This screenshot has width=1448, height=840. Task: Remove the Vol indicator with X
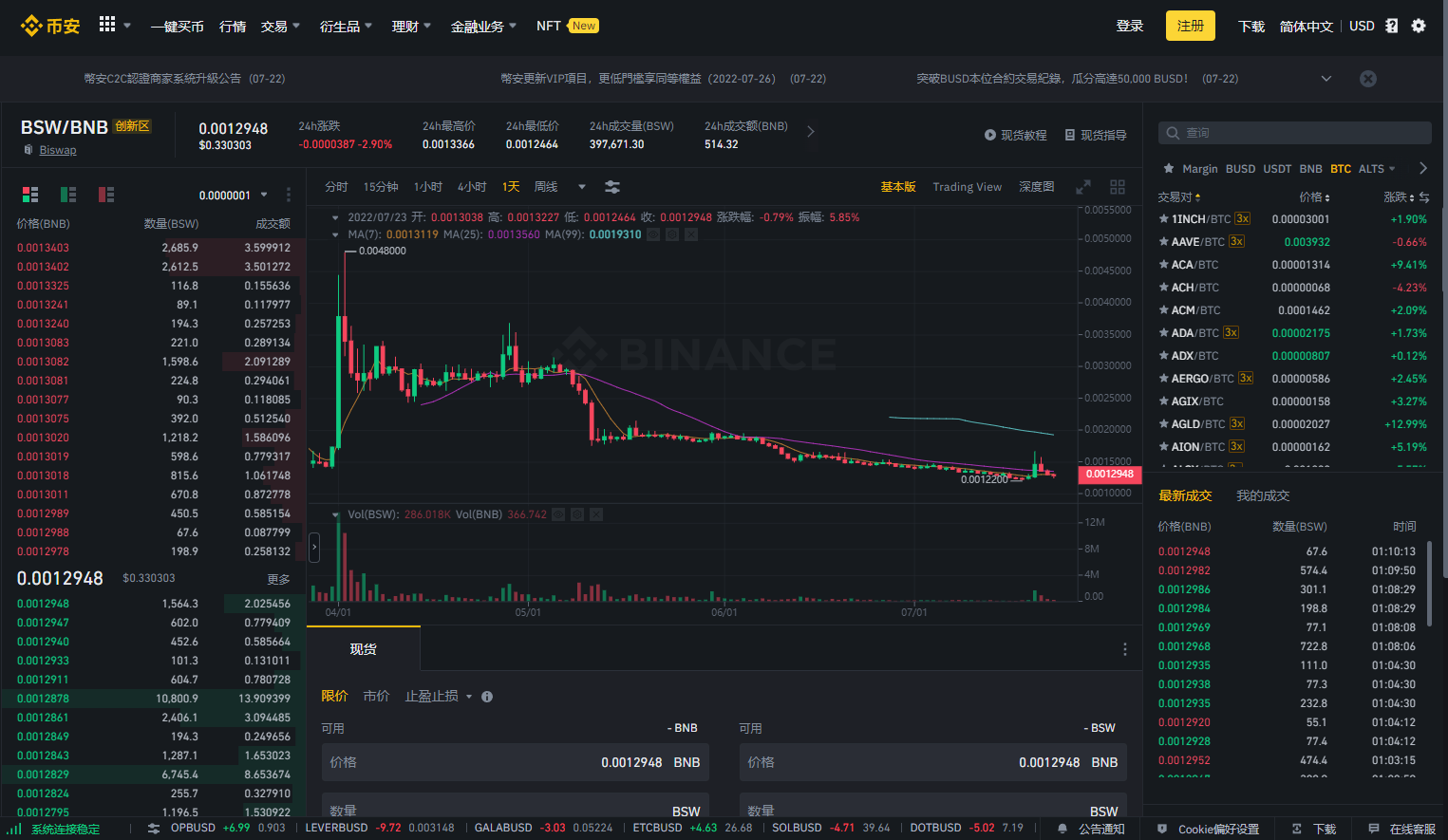coord(596,514)
